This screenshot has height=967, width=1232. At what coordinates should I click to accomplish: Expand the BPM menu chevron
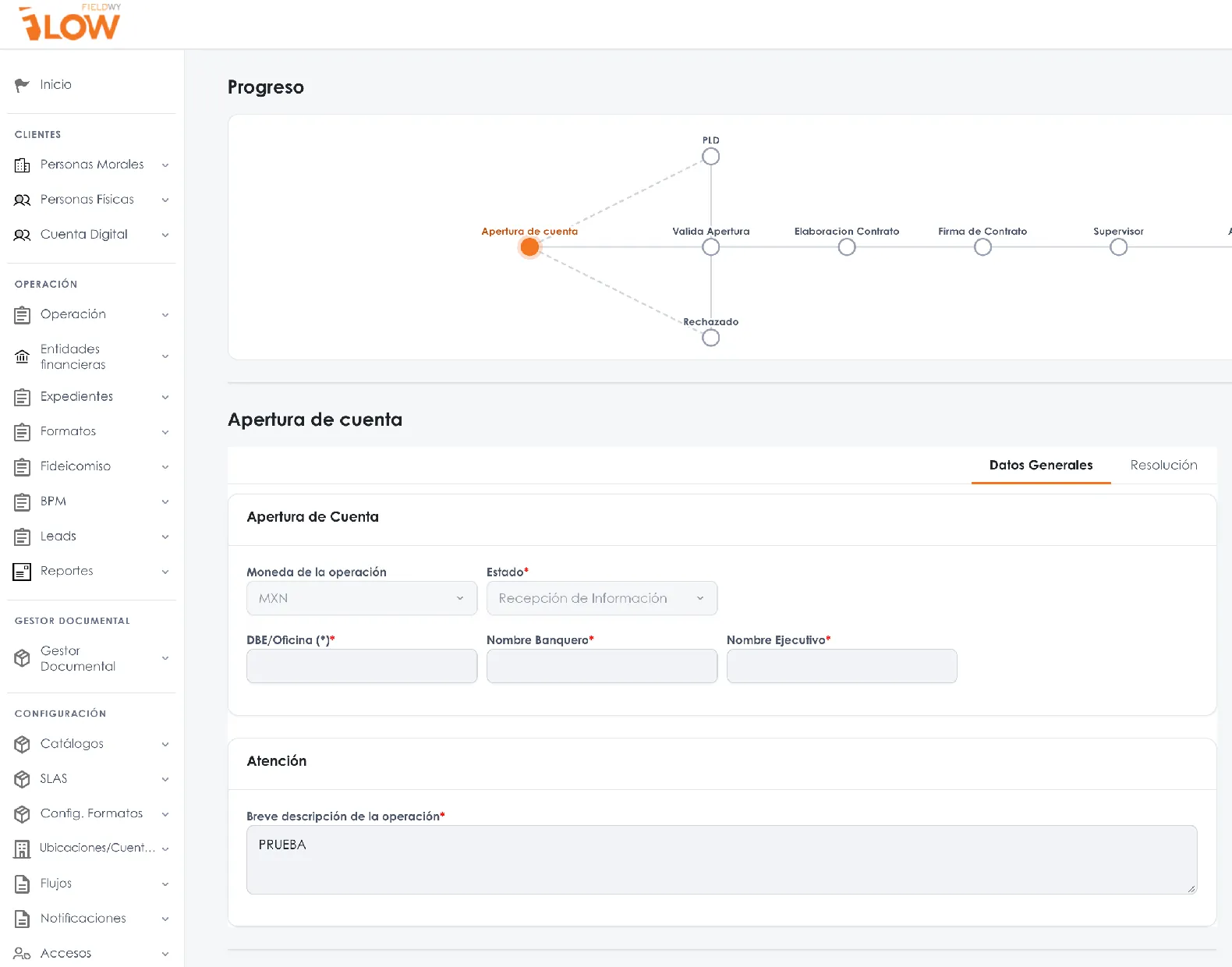[x=165, y=502]
